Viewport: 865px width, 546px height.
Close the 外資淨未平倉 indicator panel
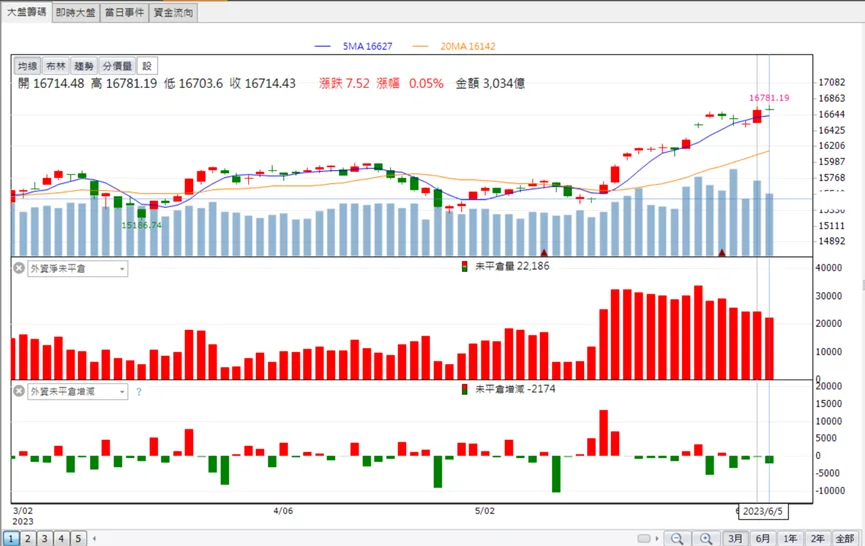(19, 268)
